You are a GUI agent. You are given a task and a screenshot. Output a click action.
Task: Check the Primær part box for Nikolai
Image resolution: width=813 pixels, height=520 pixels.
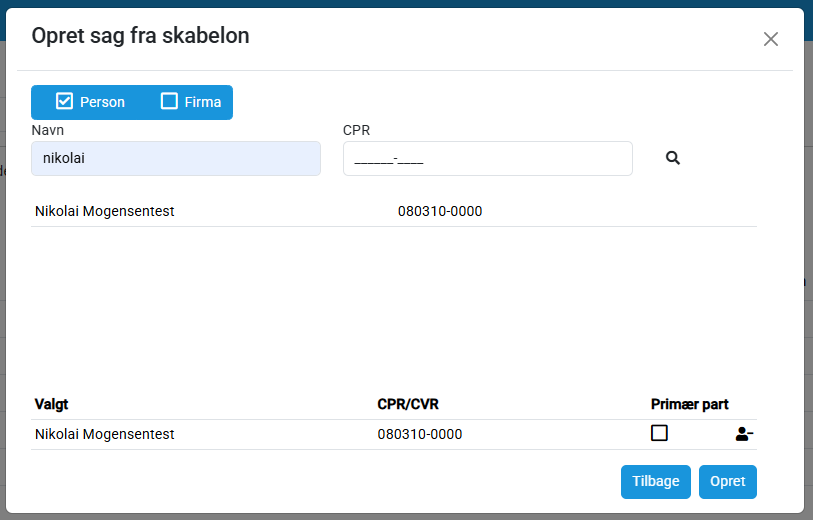659,433
